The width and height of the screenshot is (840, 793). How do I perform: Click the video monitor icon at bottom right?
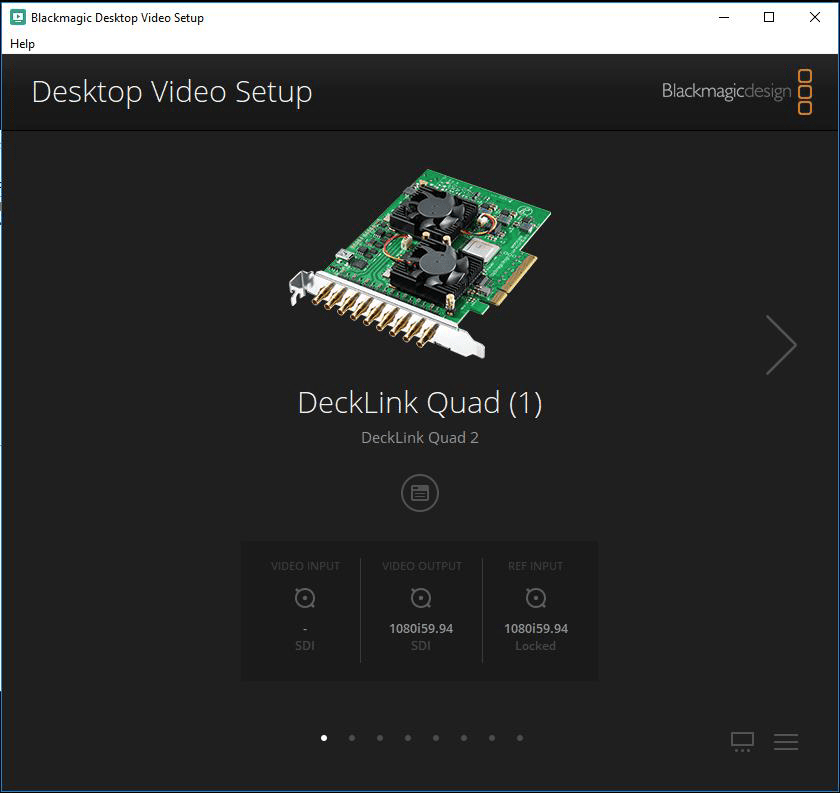pos(741,741)
